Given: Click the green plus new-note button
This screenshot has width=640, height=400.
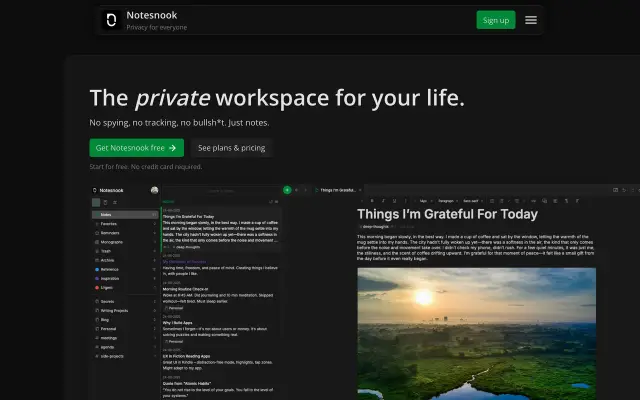Looking at the screenshot, I should click(287, 190).
